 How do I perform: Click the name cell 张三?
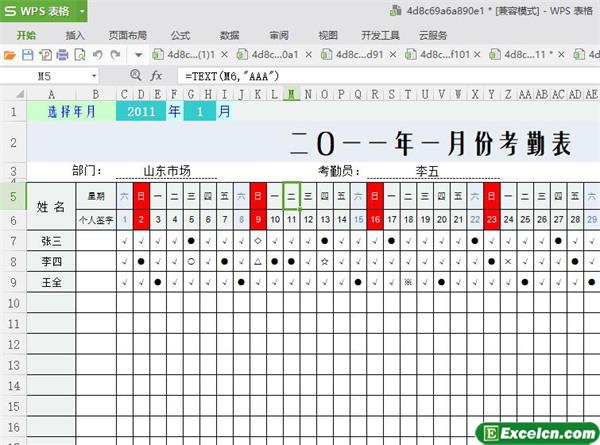51,241
